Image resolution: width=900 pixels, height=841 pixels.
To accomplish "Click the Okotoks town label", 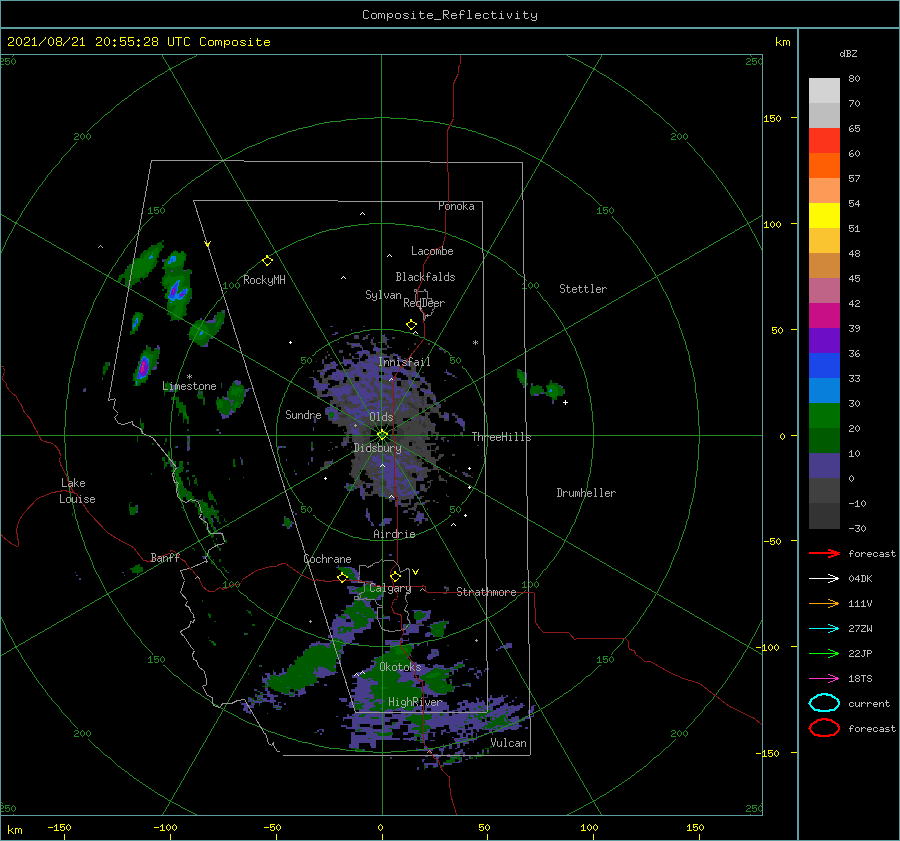I will (x=400, y=667).
